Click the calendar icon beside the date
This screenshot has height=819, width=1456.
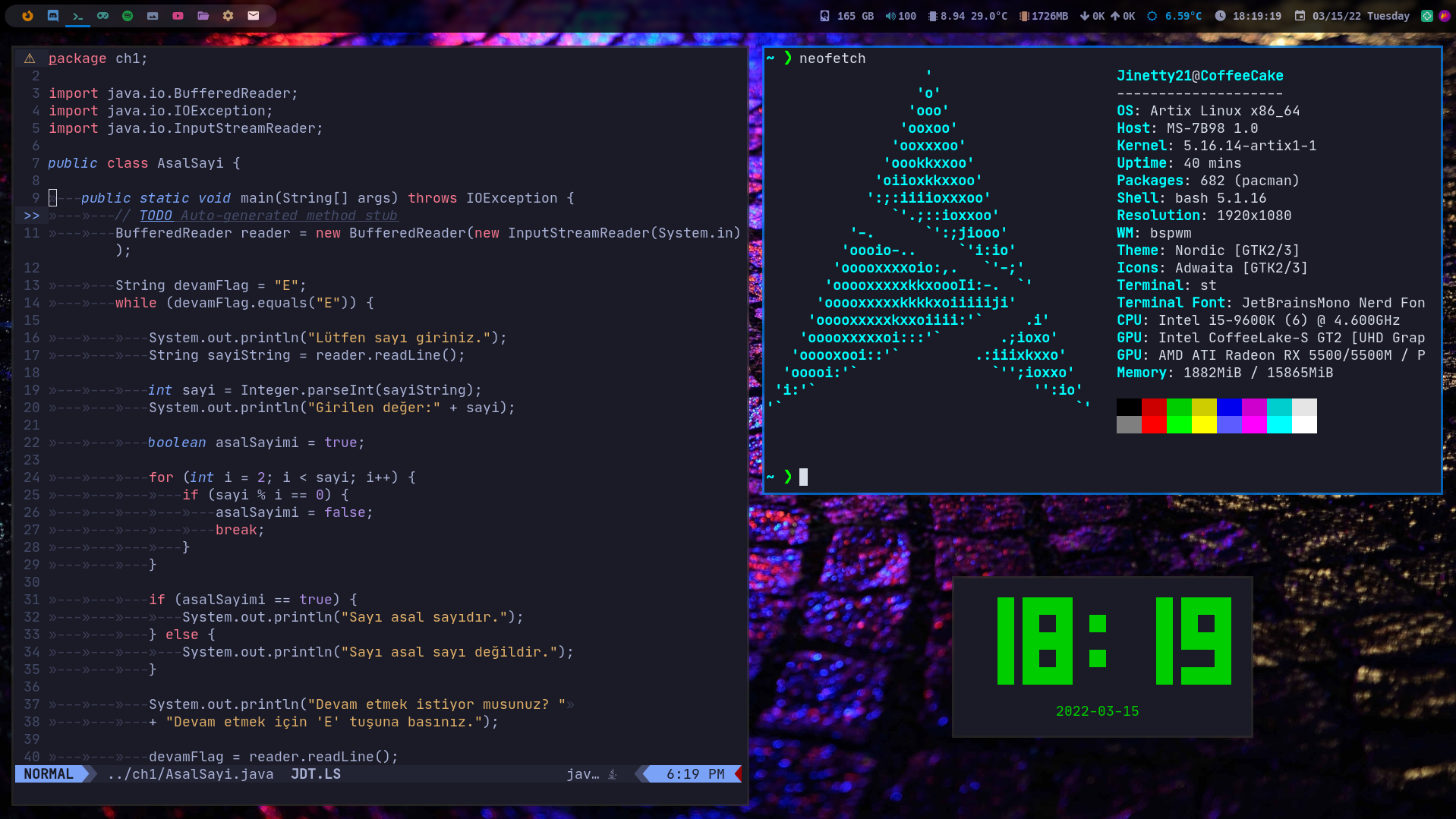[1300, 16]
